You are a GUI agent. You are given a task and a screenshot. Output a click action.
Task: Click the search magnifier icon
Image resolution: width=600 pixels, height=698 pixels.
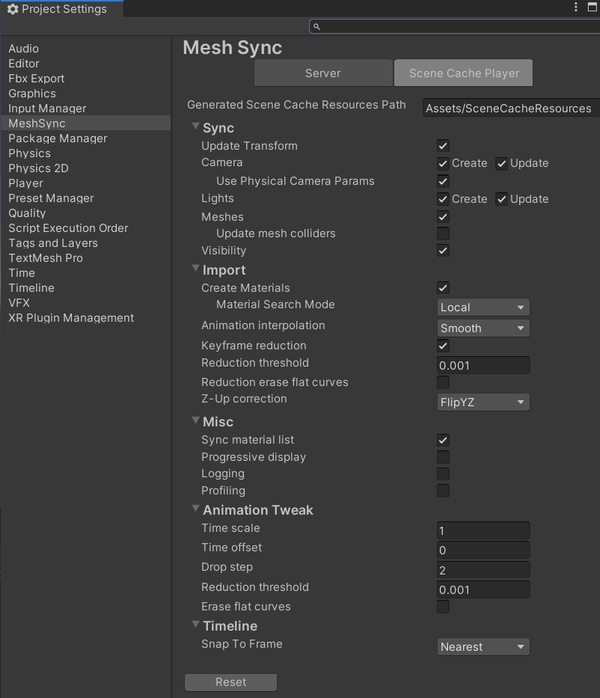click(x=316, y=27)
